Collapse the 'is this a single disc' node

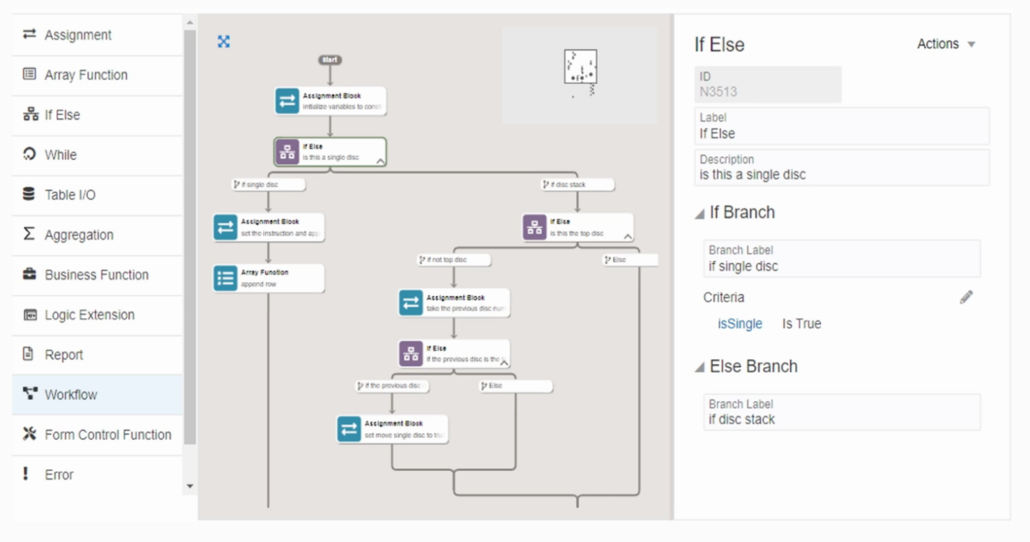coord(380,160)
